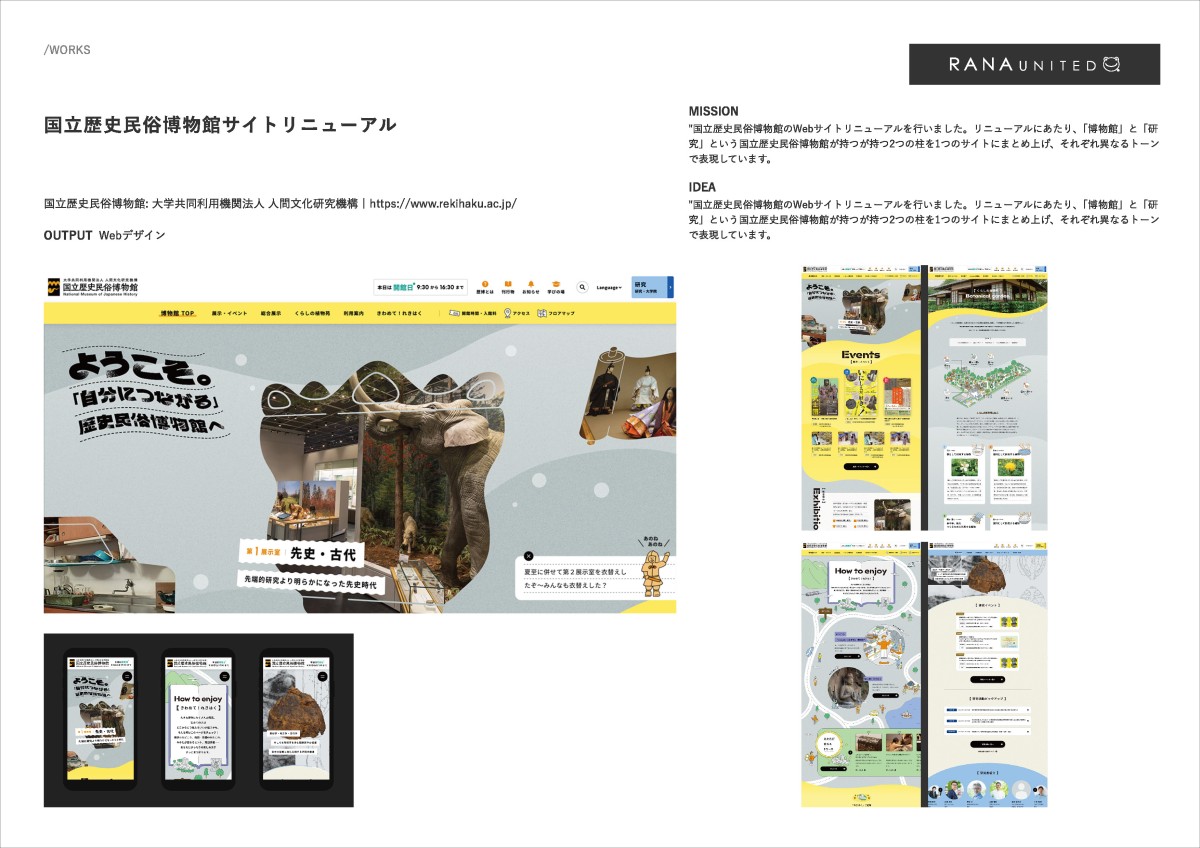Open the きわめて！れきはく nav item
Viewport: 1200px width, 848px height.
click(x=399, y=314)
